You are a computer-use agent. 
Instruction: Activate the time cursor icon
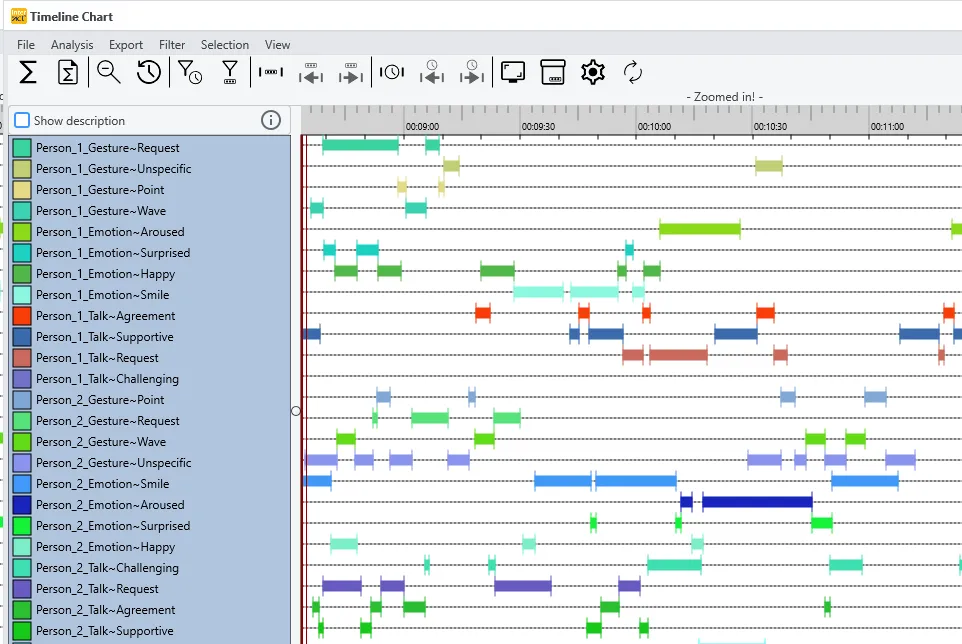tap(391, 72)
